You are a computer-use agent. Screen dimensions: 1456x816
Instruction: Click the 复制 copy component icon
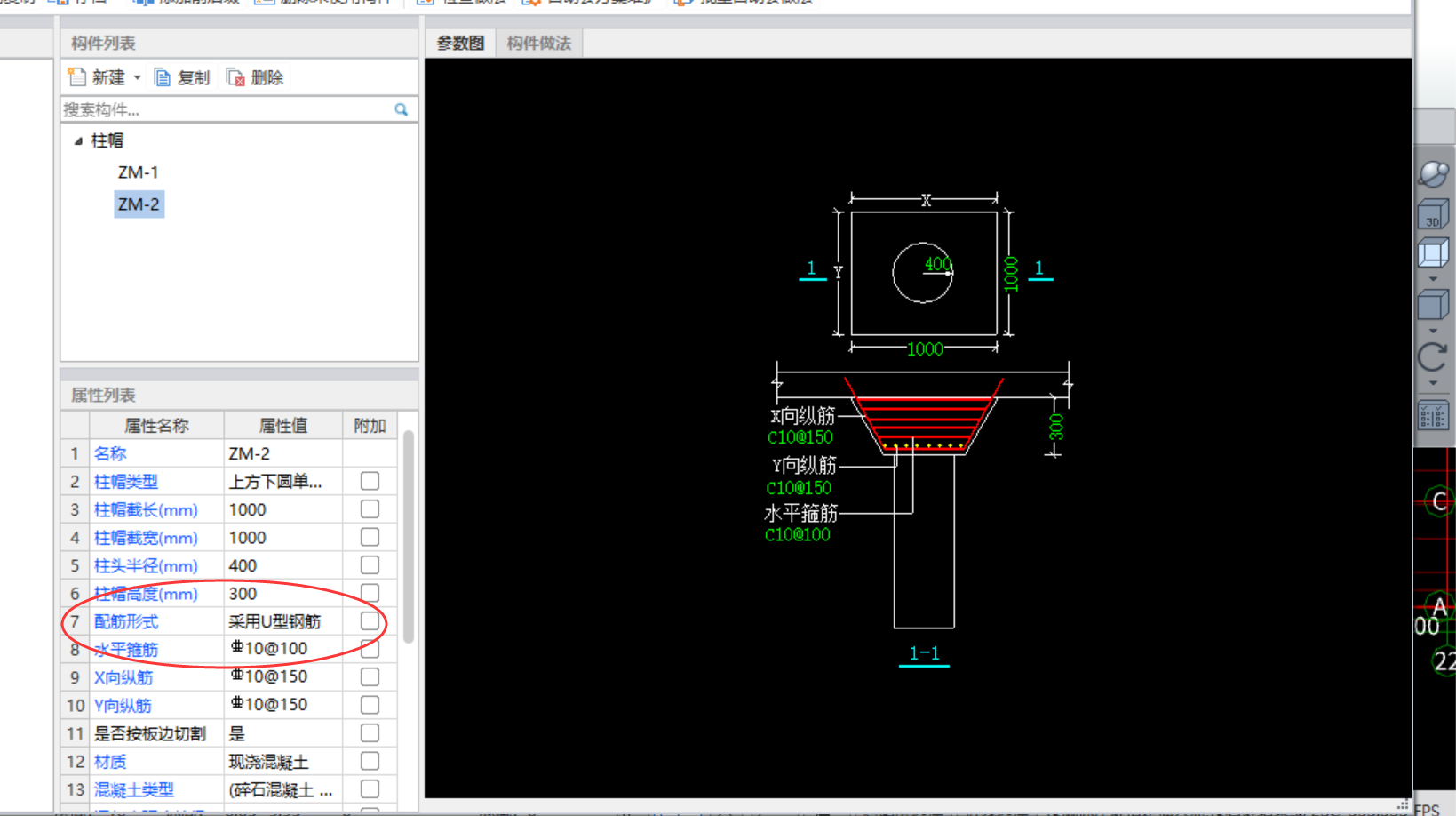(163, 77)
